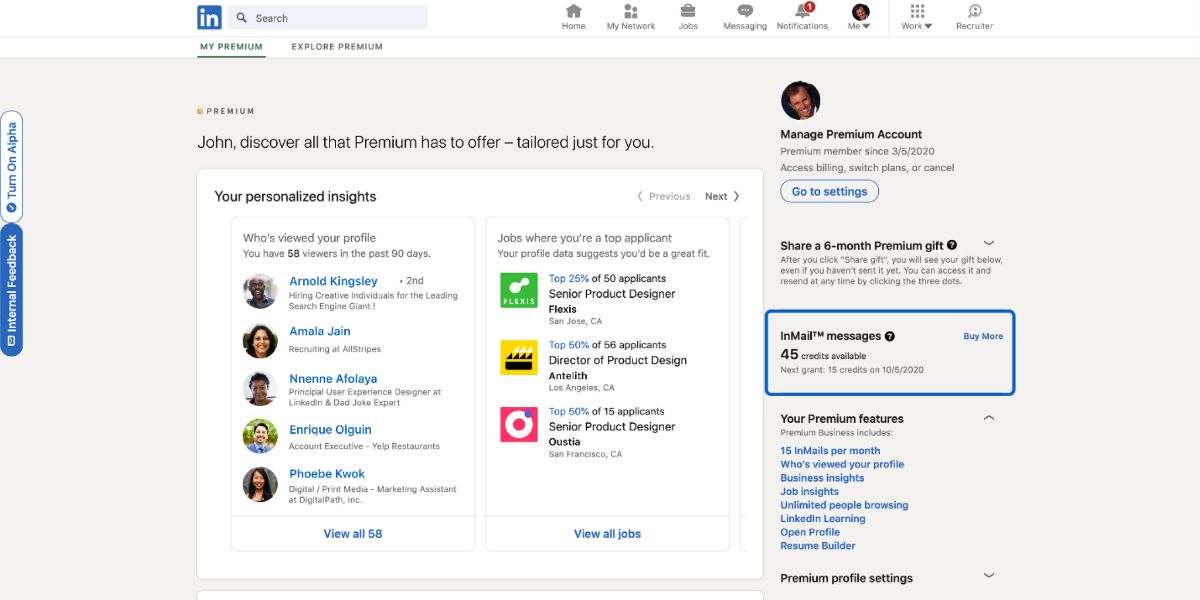Click InMail messages help question icon
This screenshot has height=600, width=1200.
coord(890,337)
